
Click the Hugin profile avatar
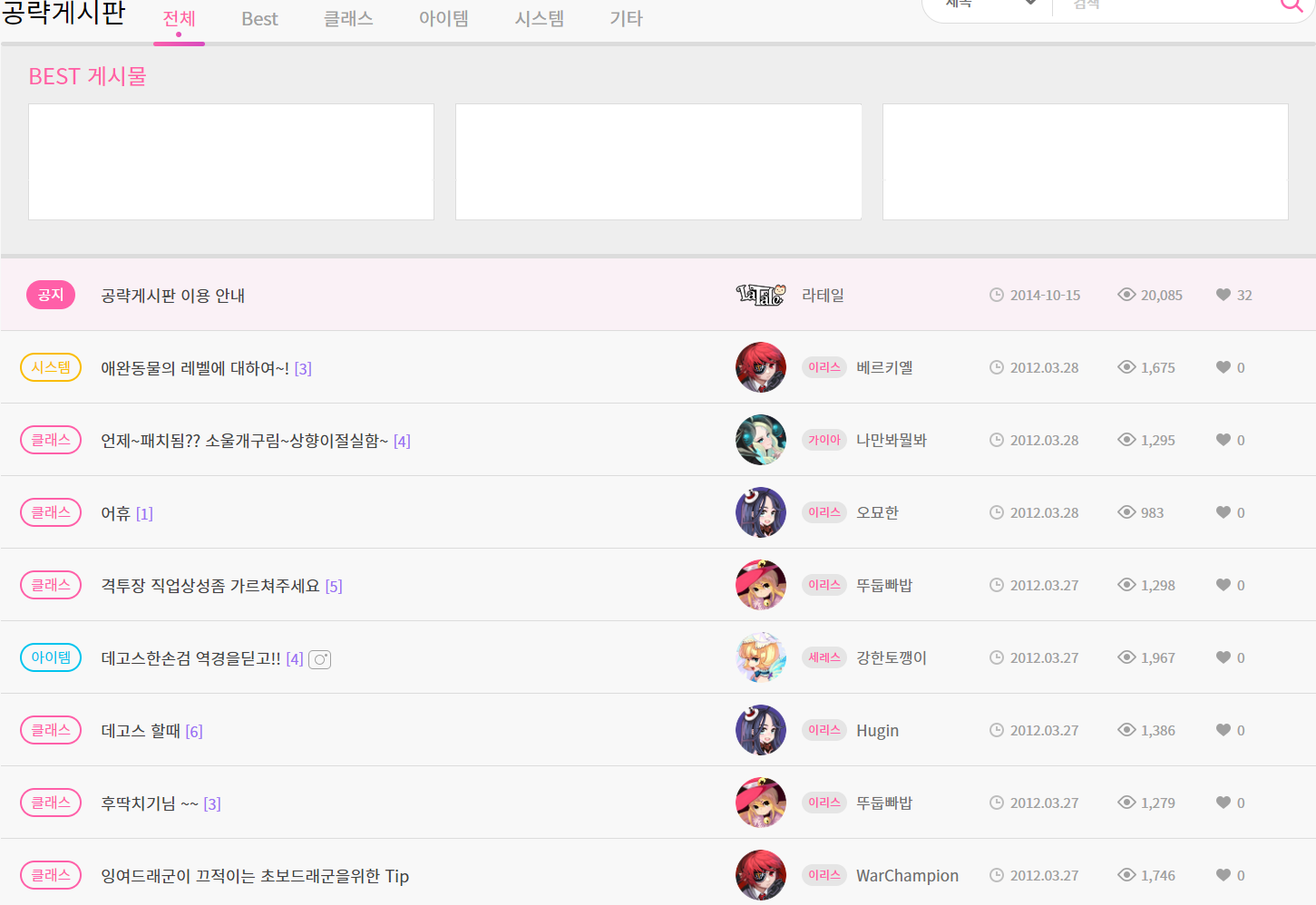click(x=760, y=730)
